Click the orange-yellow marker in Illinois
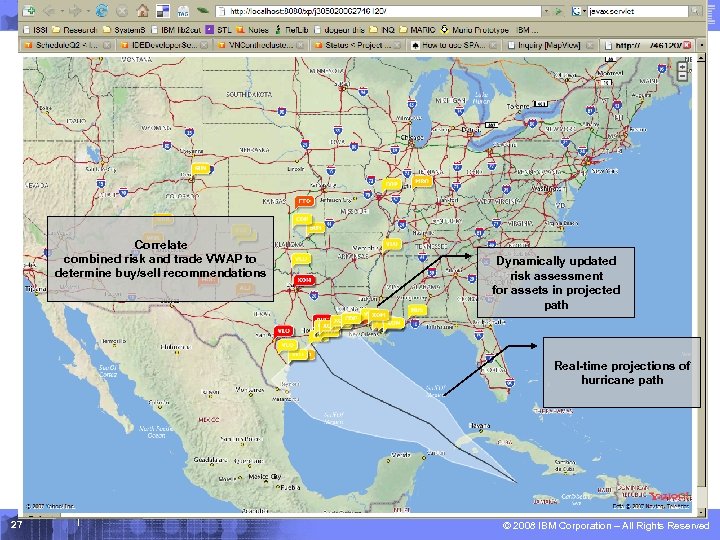Viewport: 720px width, 540px height. [x=421, y=182]
